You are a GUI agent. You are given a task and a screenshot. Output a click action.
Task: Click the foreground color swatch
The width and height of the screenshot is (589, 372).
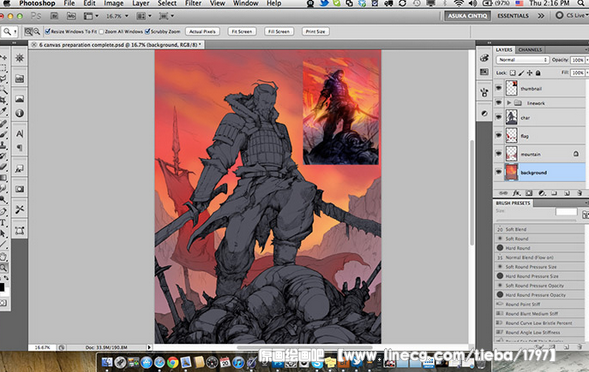point(2,288)
